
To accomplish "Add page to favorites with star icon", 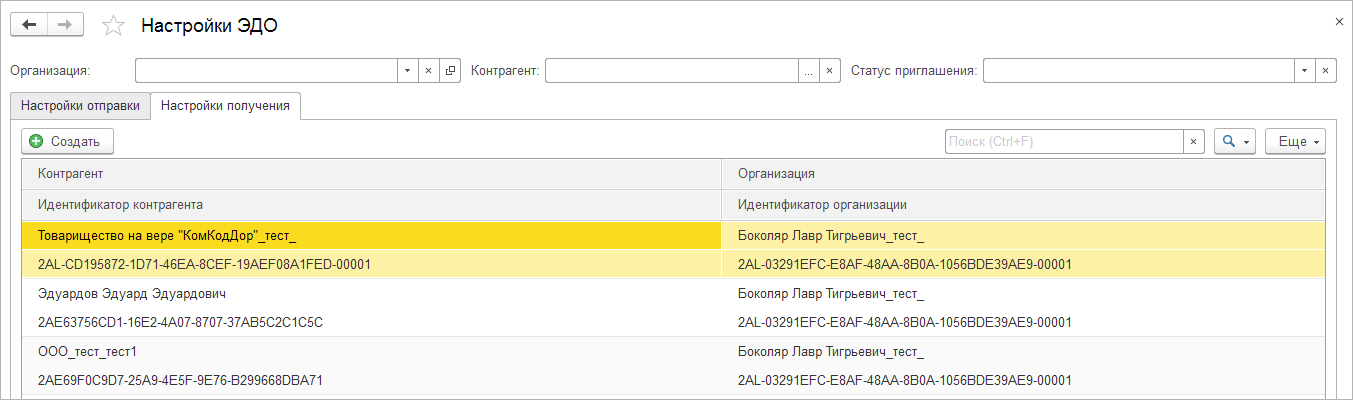I will 114,26.
